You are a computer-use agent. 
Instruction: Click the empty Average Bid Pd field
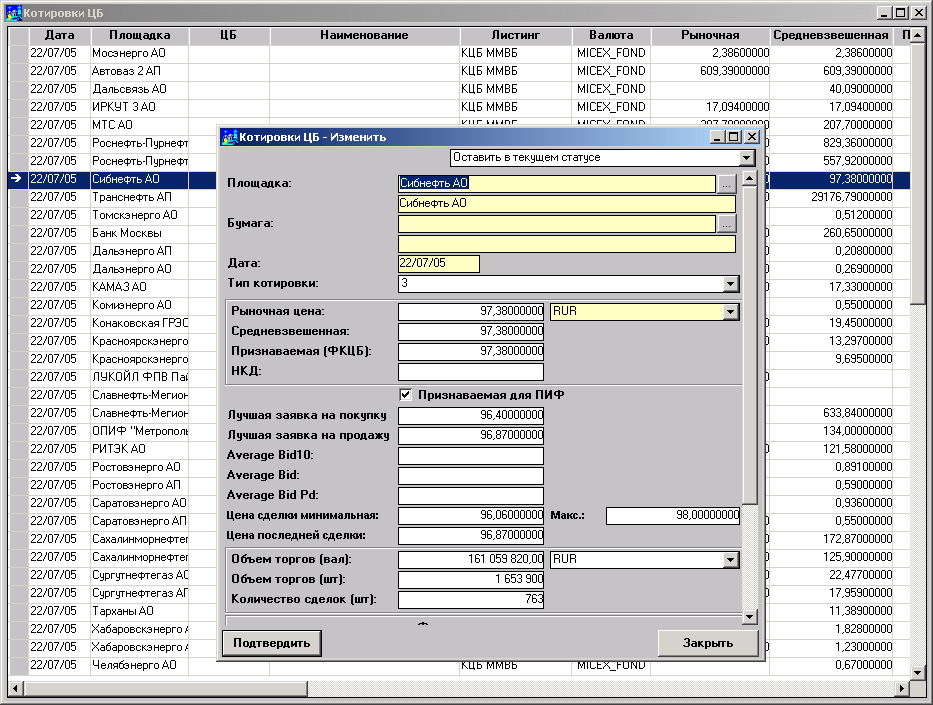[471, 496]
